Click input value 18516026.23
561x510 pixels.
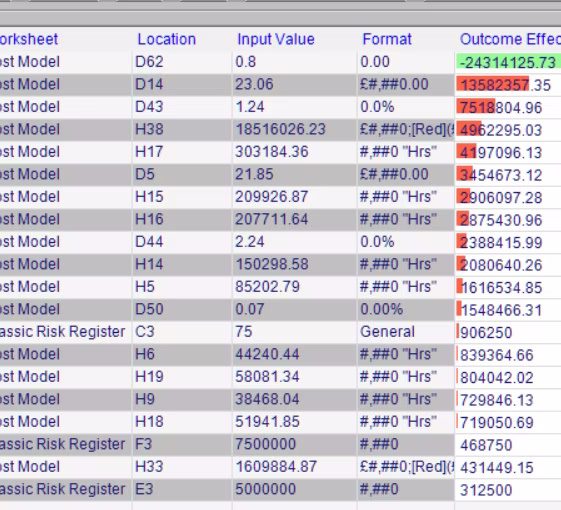tap(280, 129)
